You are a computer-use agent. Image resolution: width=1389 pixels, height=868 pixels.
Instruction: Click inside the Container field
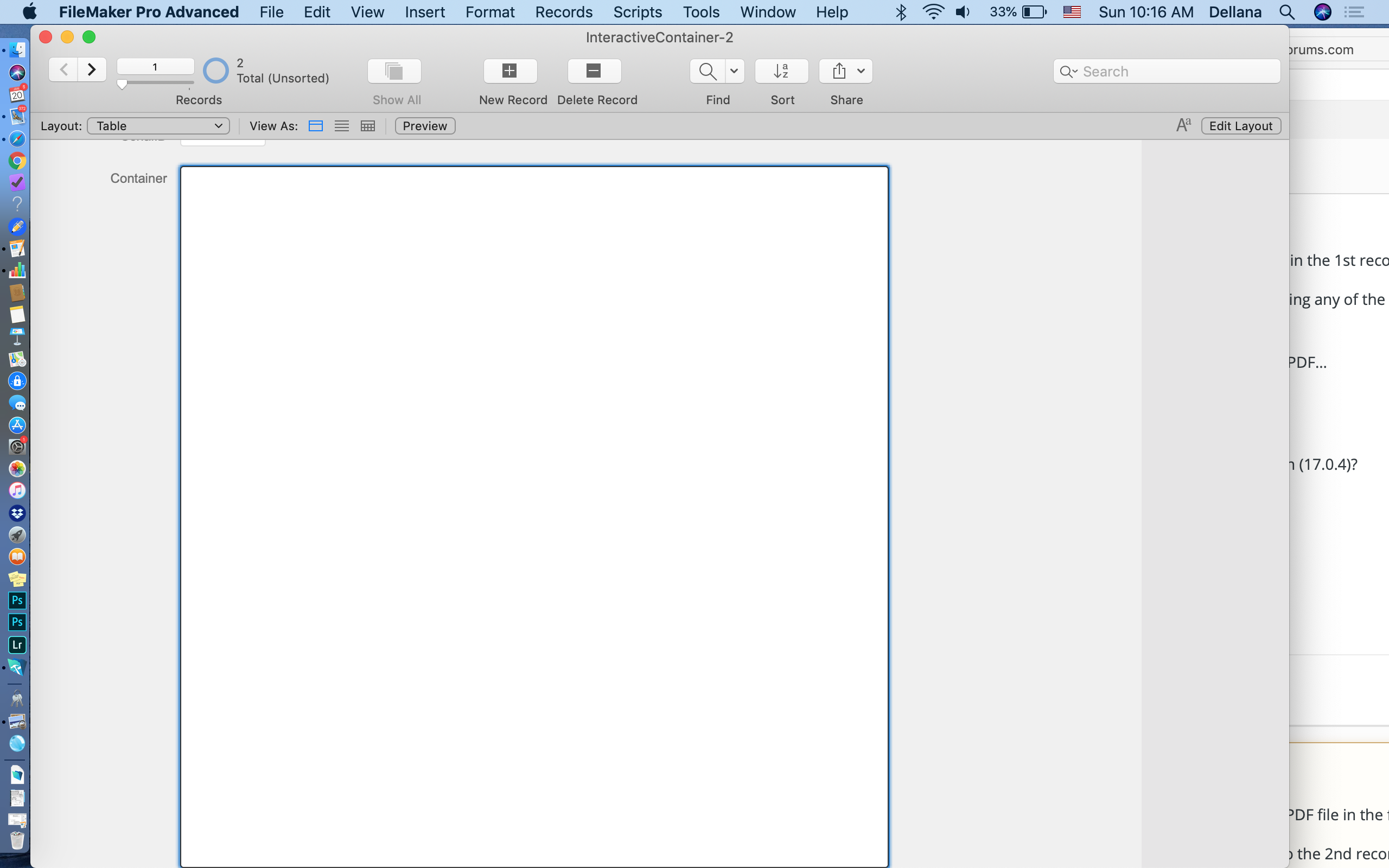tap(534, 515)
